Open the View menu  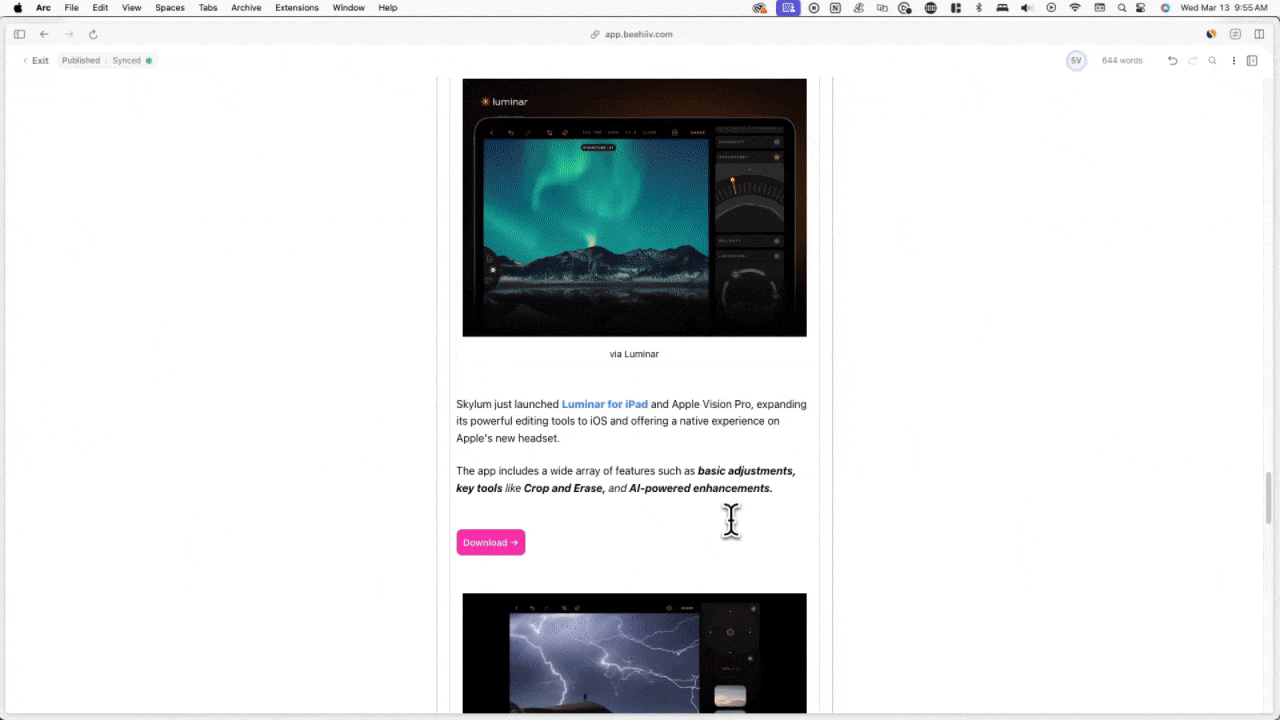click(x=132, y=8)
